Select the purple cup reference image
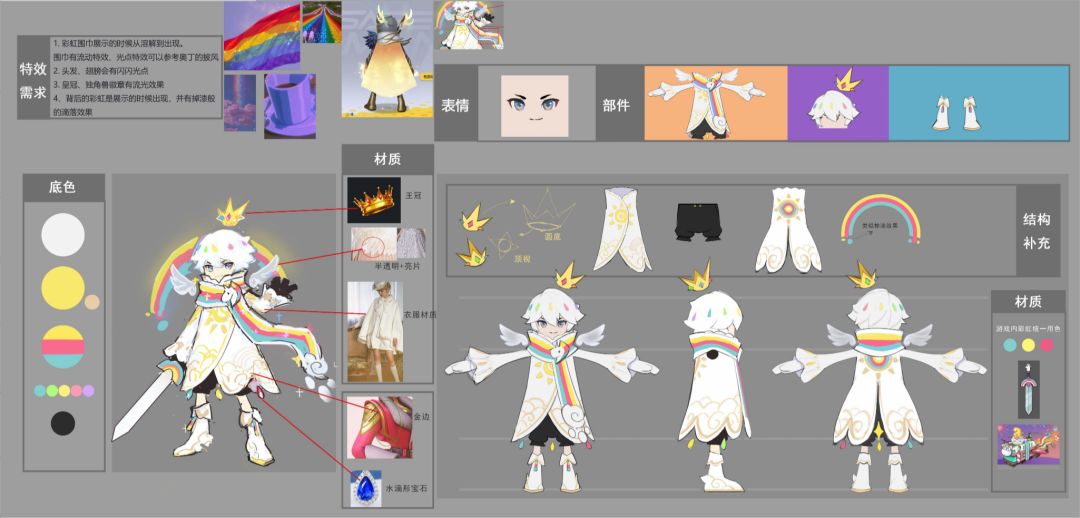The width and height of the screenshot is (1080, 518). click(x=289, y=106)
